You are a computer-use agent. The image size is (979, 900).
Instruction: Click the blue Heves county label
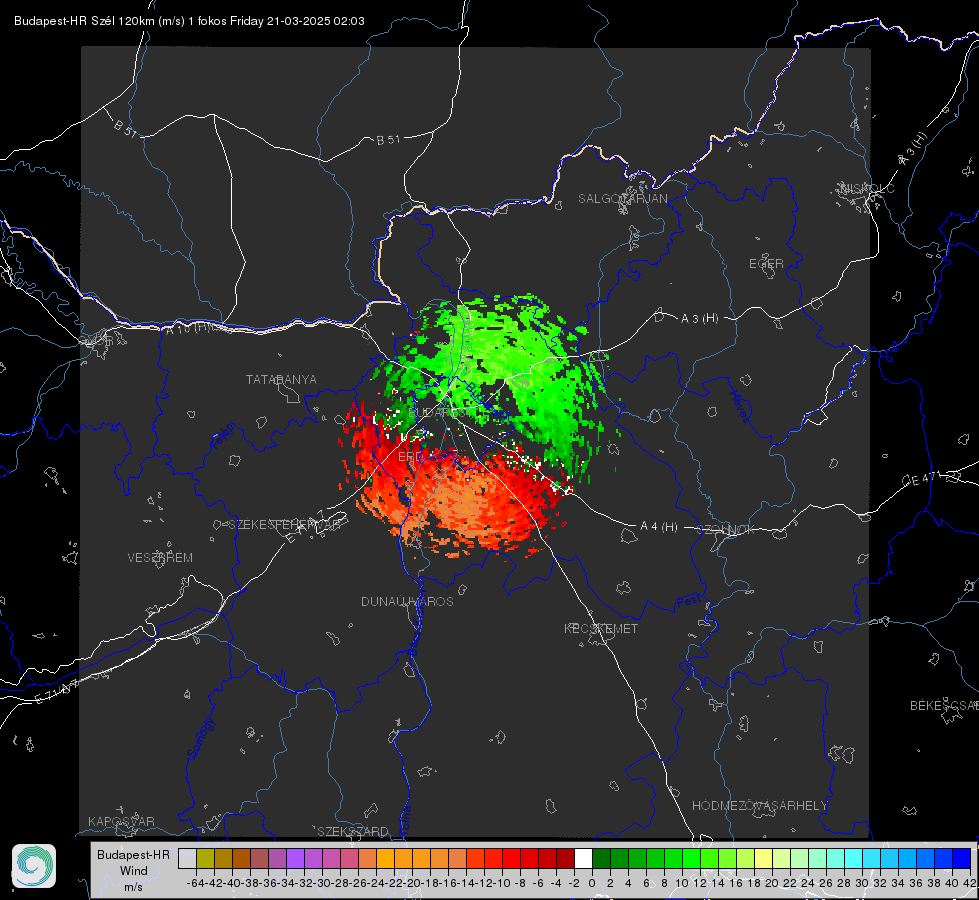pyautogui.click(x=739, y=406)
